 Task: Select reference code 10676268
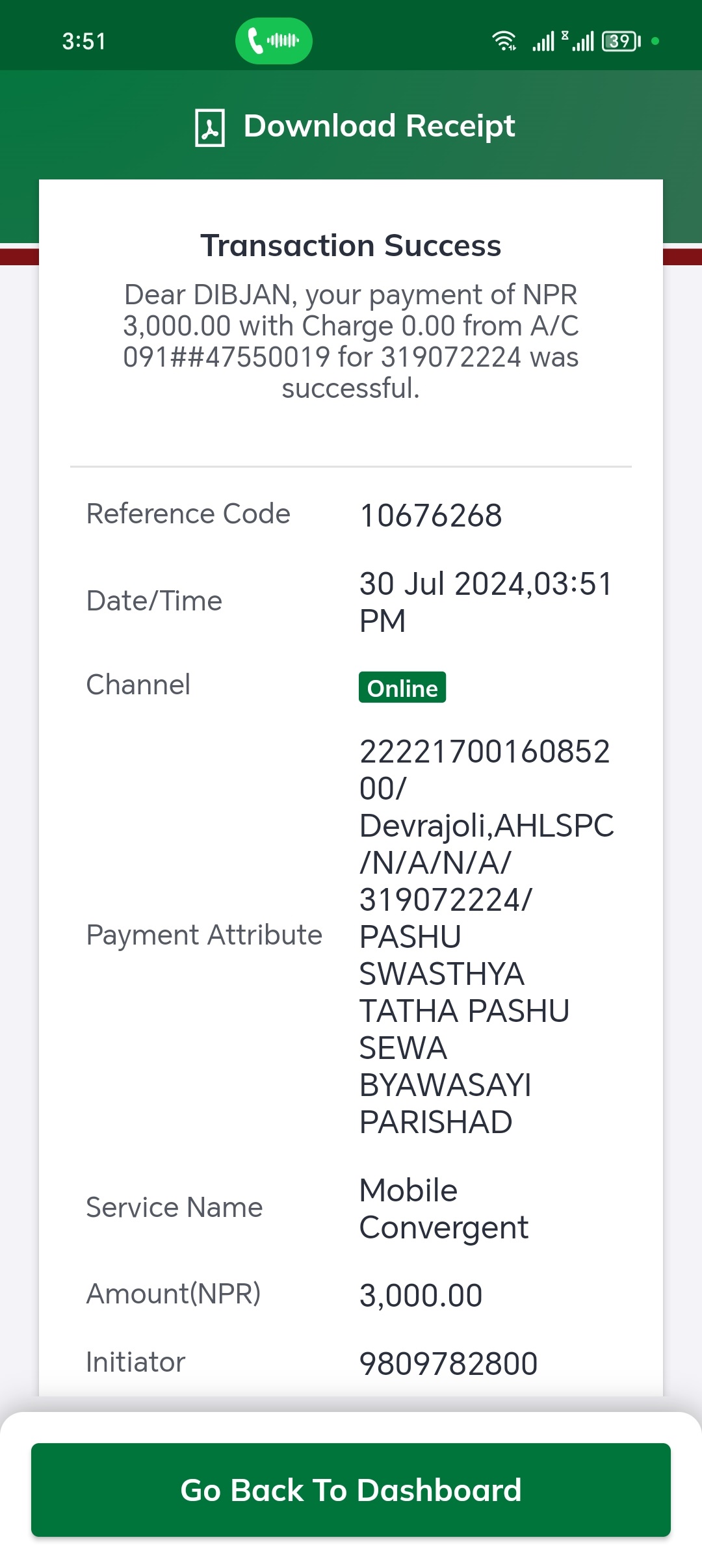coord(431,516)
